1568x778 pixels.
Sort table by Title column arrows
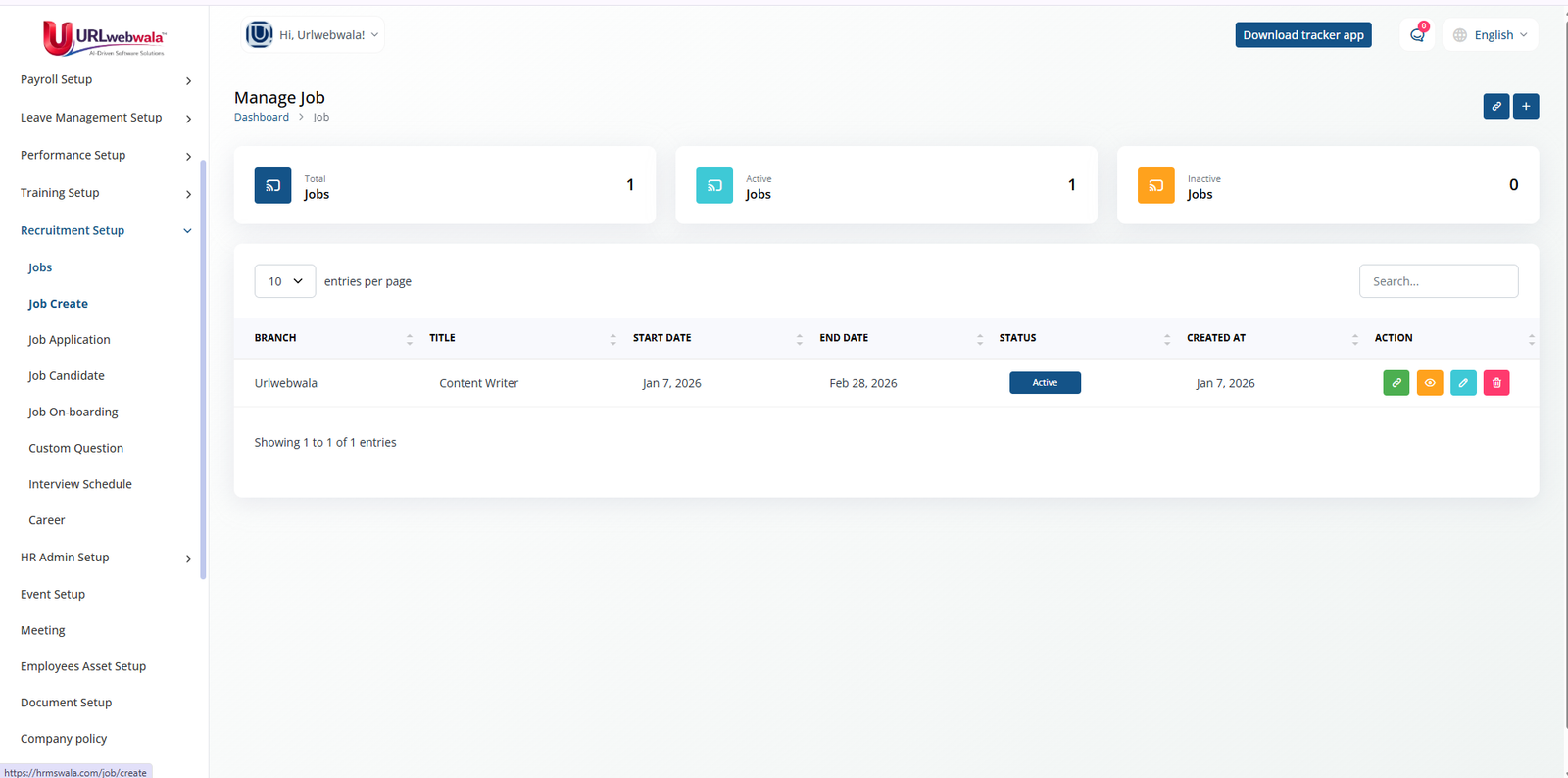613,339
